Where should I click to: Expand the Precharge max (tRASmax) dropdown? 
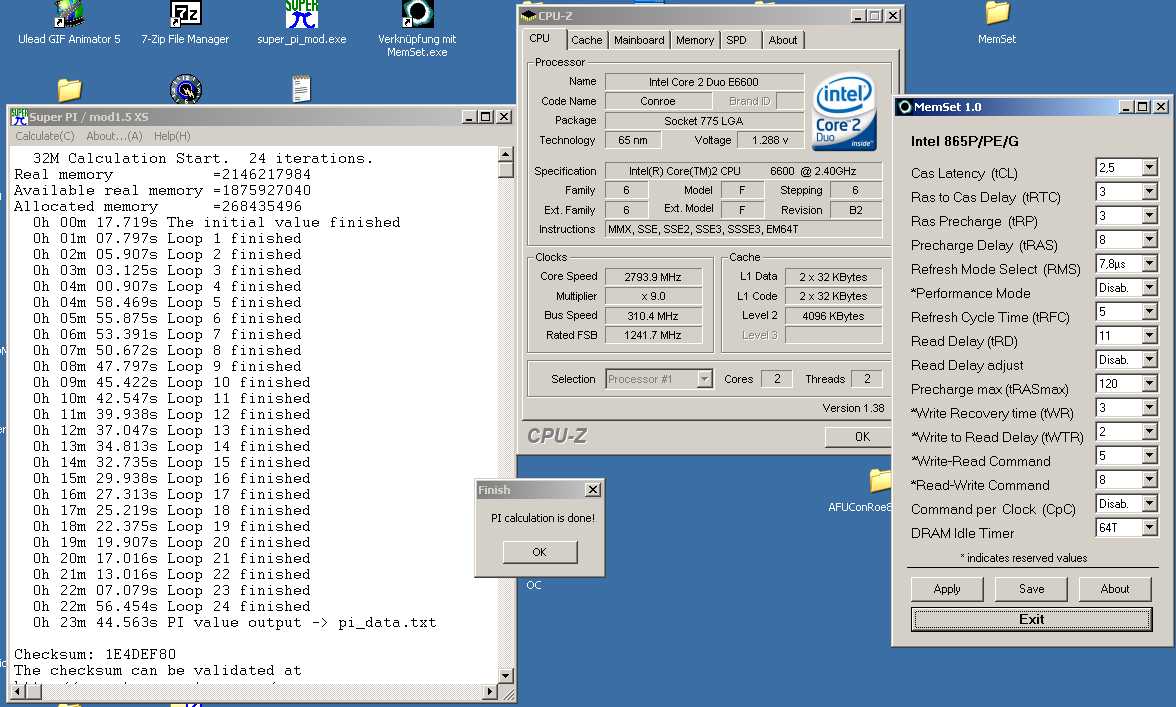(x=1149, y=383)
